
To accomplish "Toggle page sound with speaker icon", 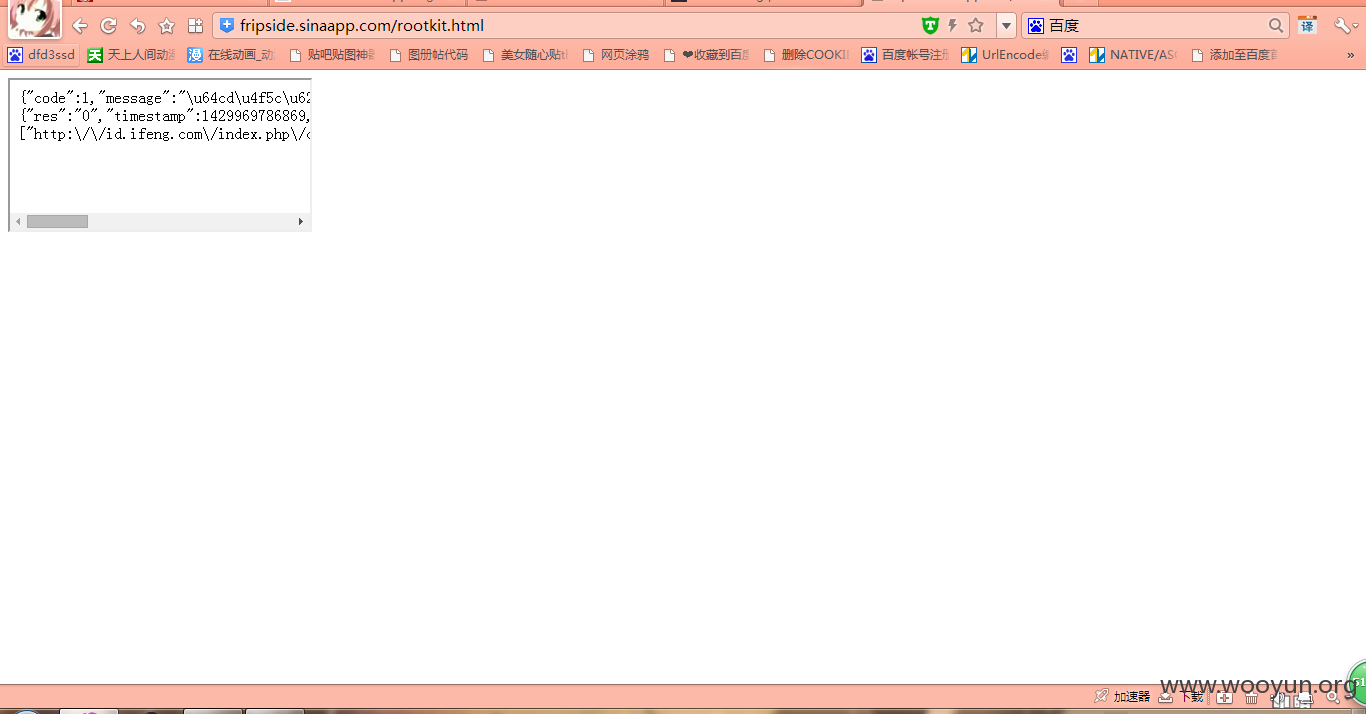I will (1280, 697).
